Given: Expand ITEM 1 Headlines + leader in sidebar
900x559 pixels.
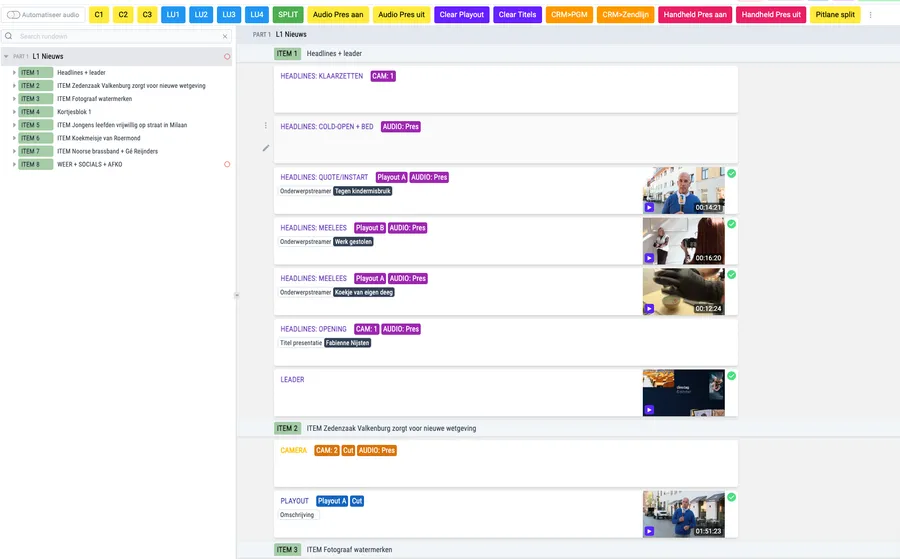Looking at the screenshot, I should (14, 72).
